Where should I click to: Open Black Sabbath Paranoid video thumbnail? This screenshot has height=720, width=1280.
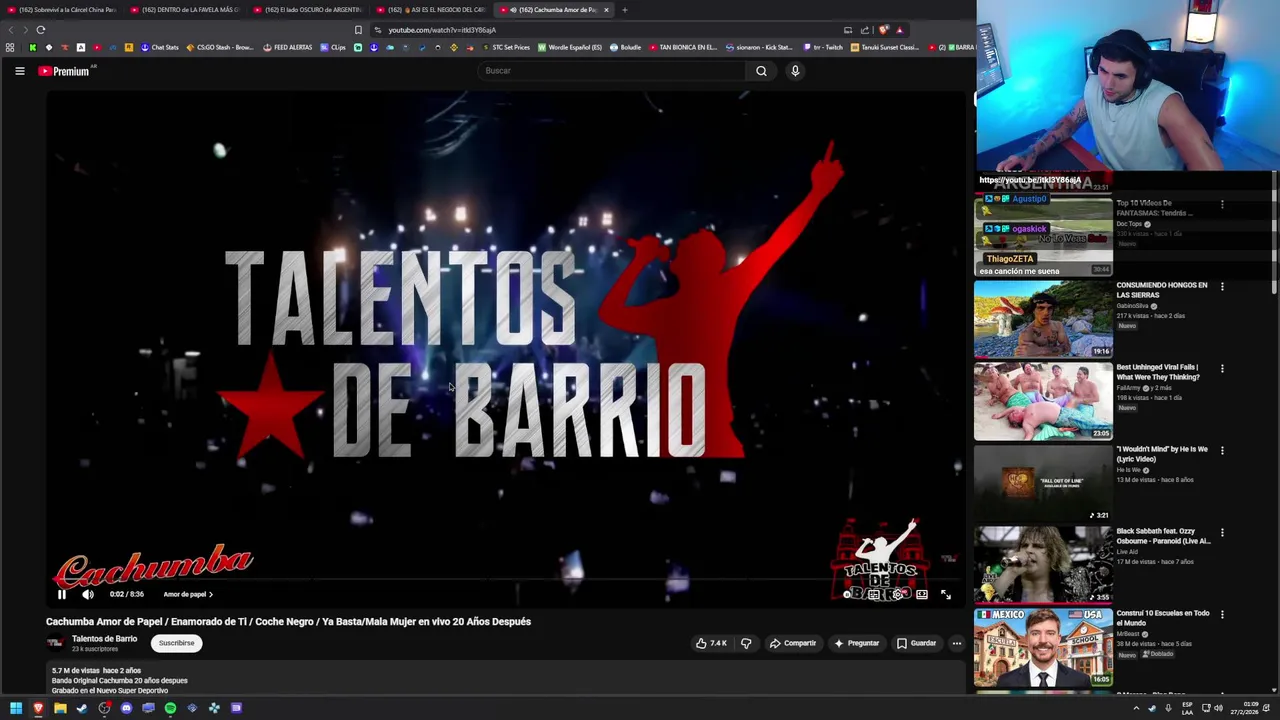pyautogui.click(x=1043, y=565)
